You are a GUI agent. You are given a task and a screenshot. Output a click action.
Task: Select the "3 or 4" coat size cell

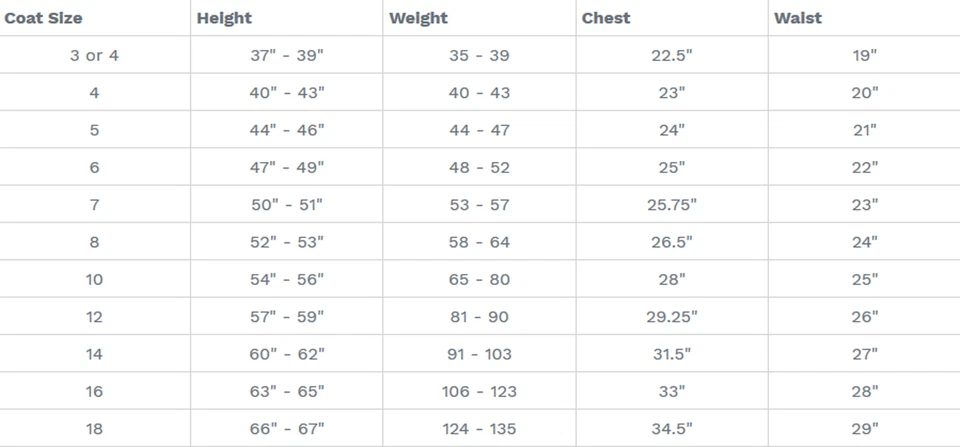pyautogui.click(x=94, y=55)
